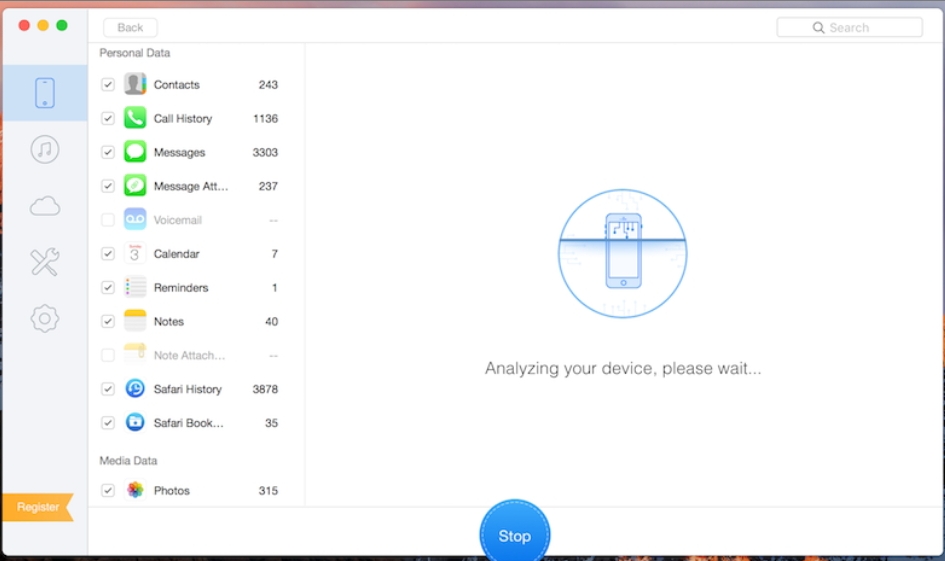
Task: Click the Back button
Action: 130,28
